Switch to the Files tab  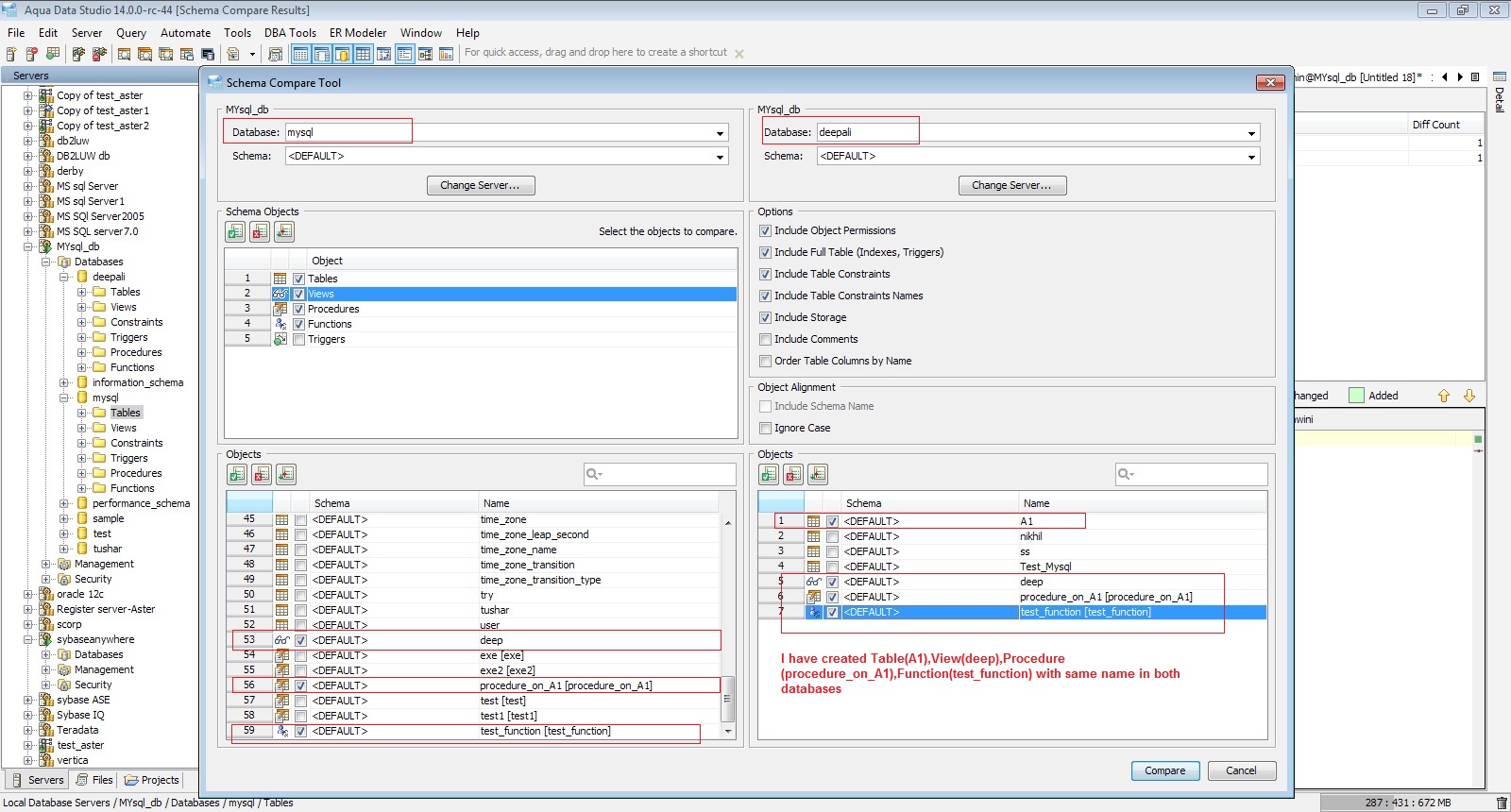94,780
